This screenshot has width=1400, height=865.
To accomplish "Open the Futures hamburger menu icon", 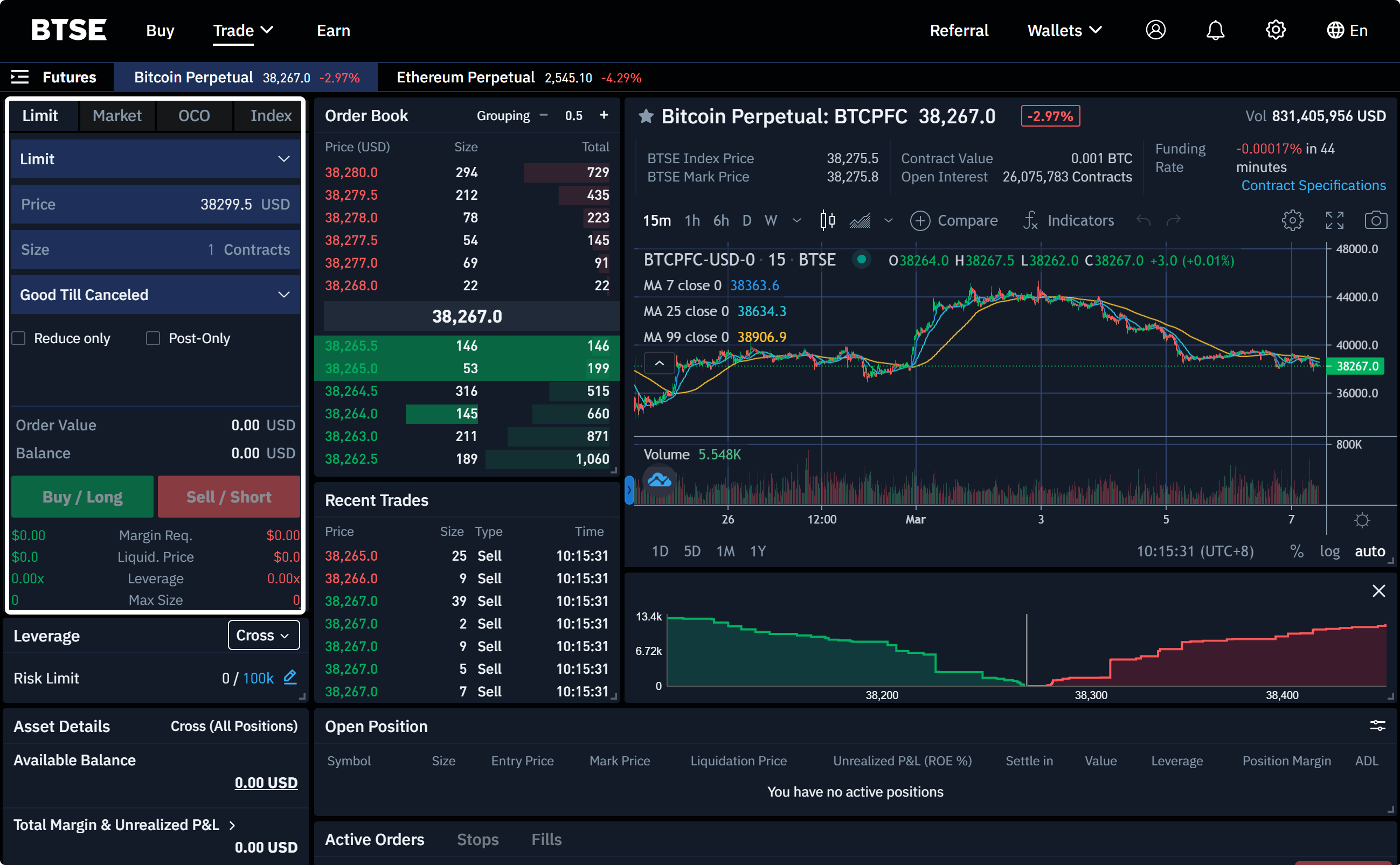I will click(20, 77).
